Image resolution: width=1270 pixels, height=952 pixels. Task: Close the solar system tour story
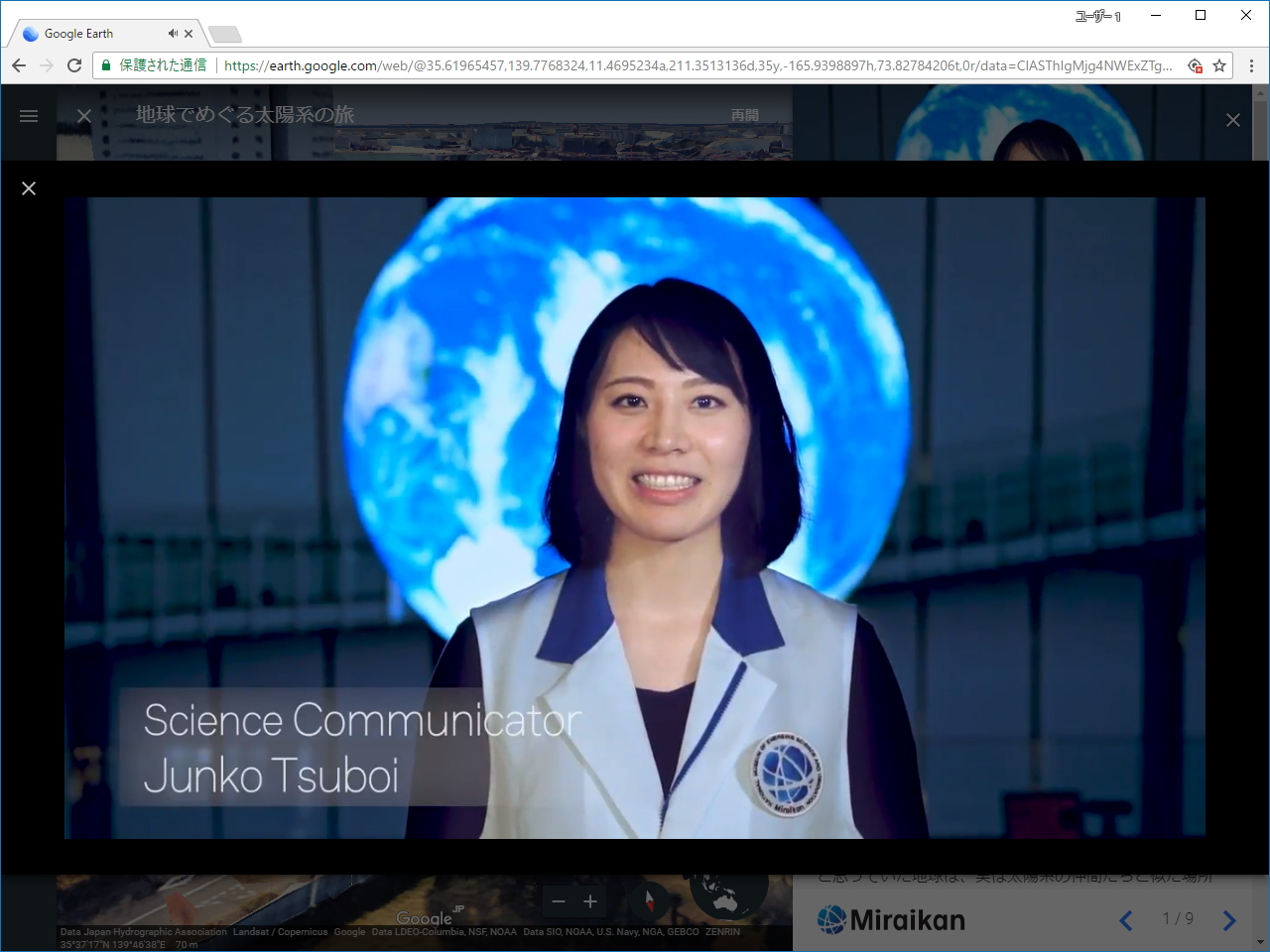point(84,116)
